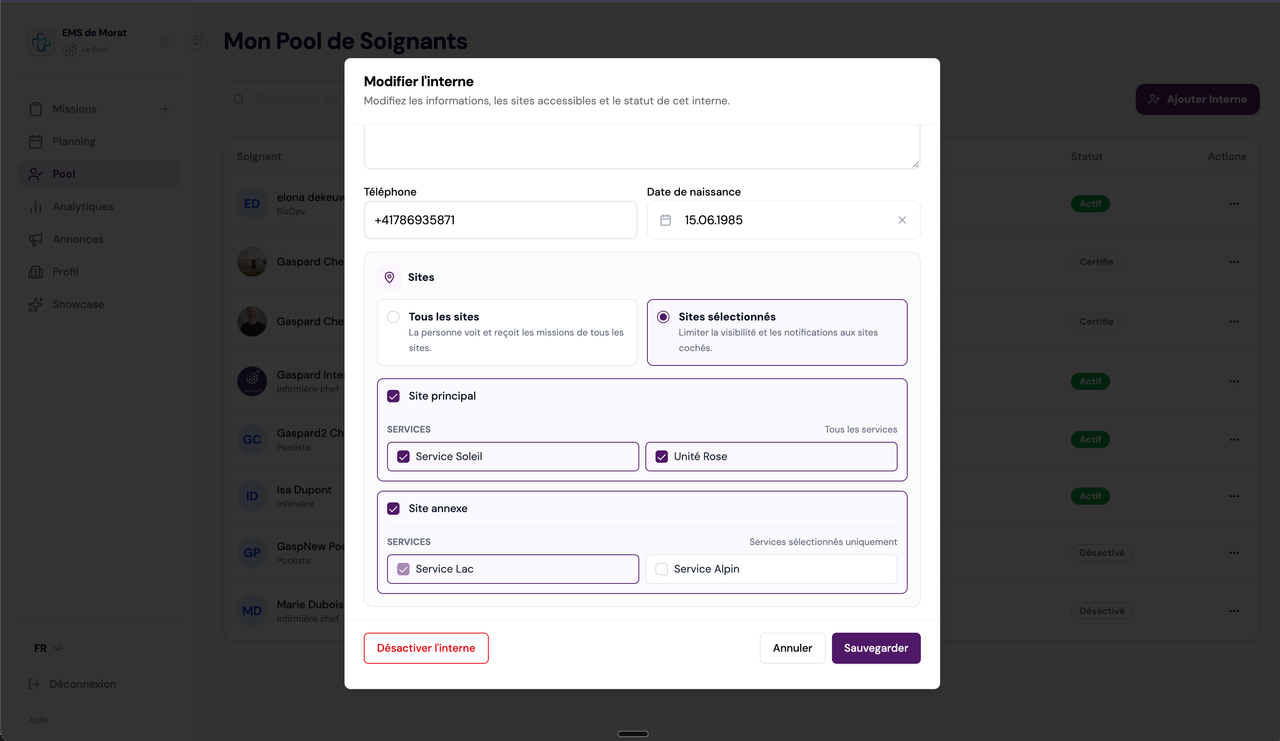Toggle the Service Lac checkbox

403,569
